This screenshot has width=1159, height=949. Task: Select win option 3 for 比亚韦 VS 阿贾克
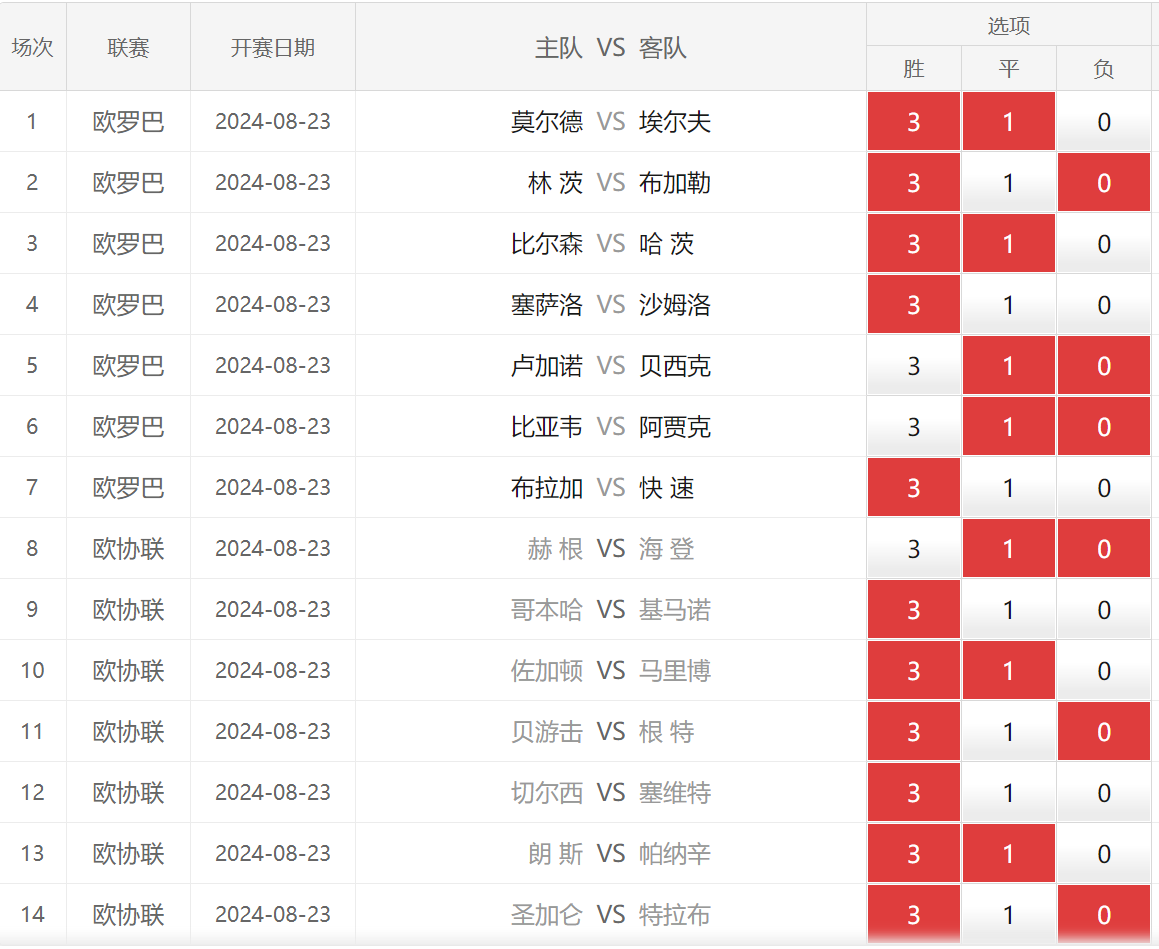914,426
